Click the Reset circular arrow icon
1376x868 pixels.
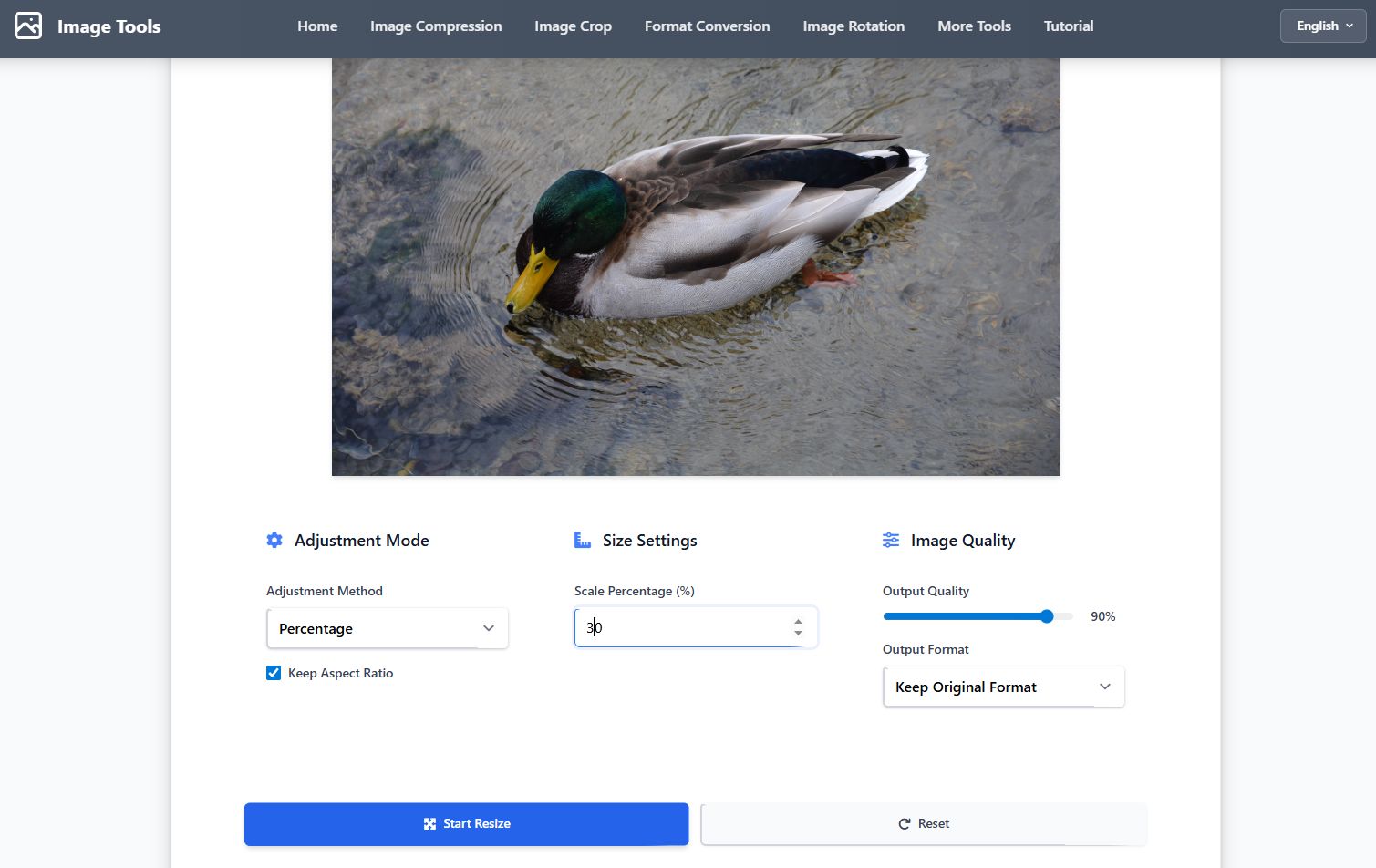click(x=905, y=823)
